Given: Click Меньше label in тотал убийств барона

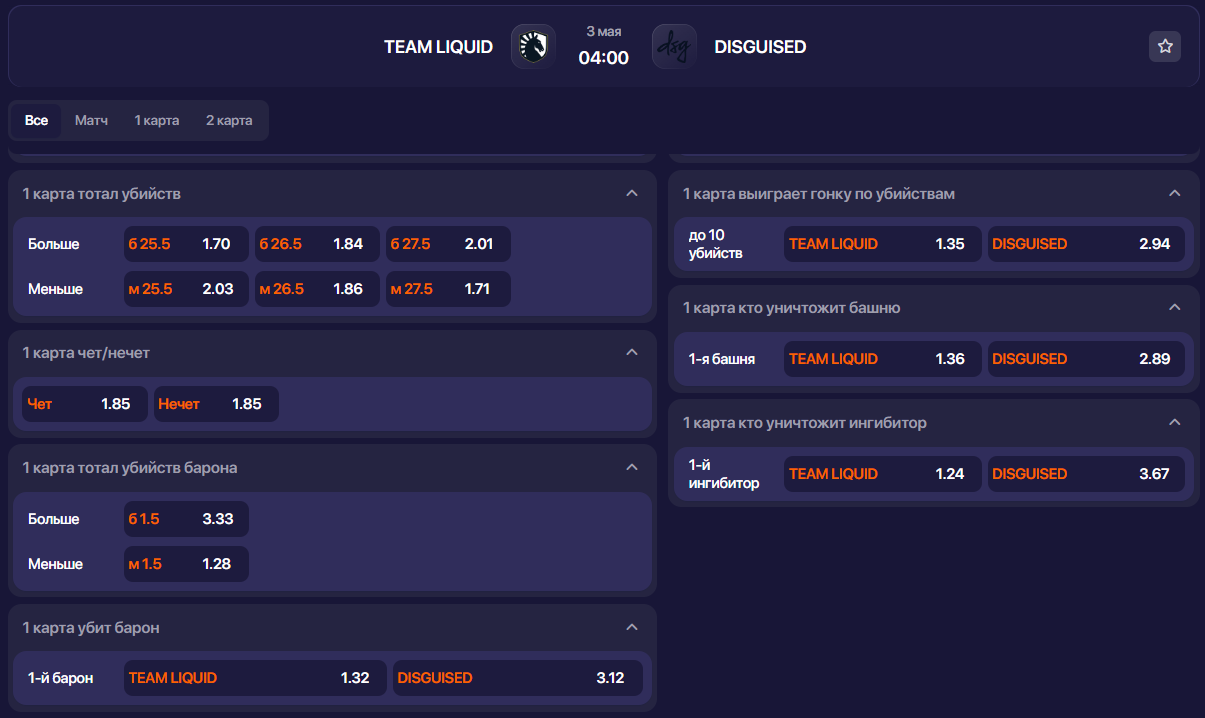Looking at the screenshot, I should (56, 564).
